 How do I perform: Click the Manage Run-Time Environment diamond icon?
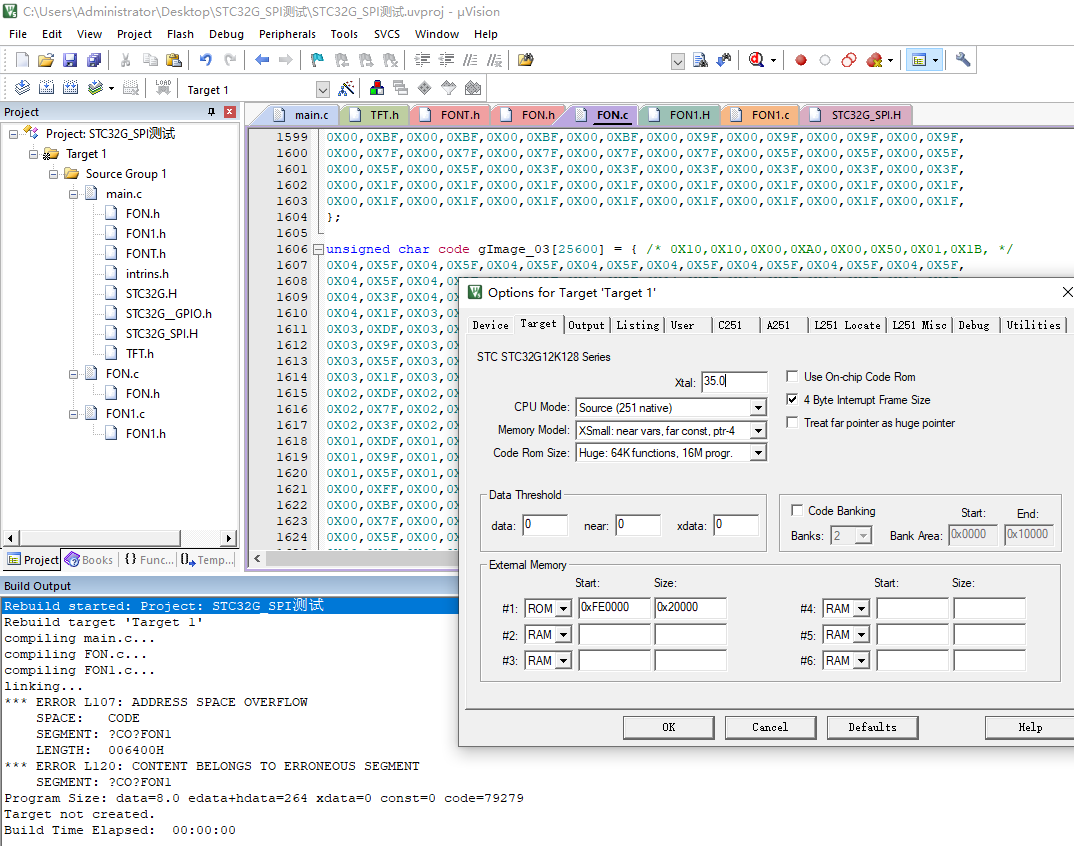point(425,88)
